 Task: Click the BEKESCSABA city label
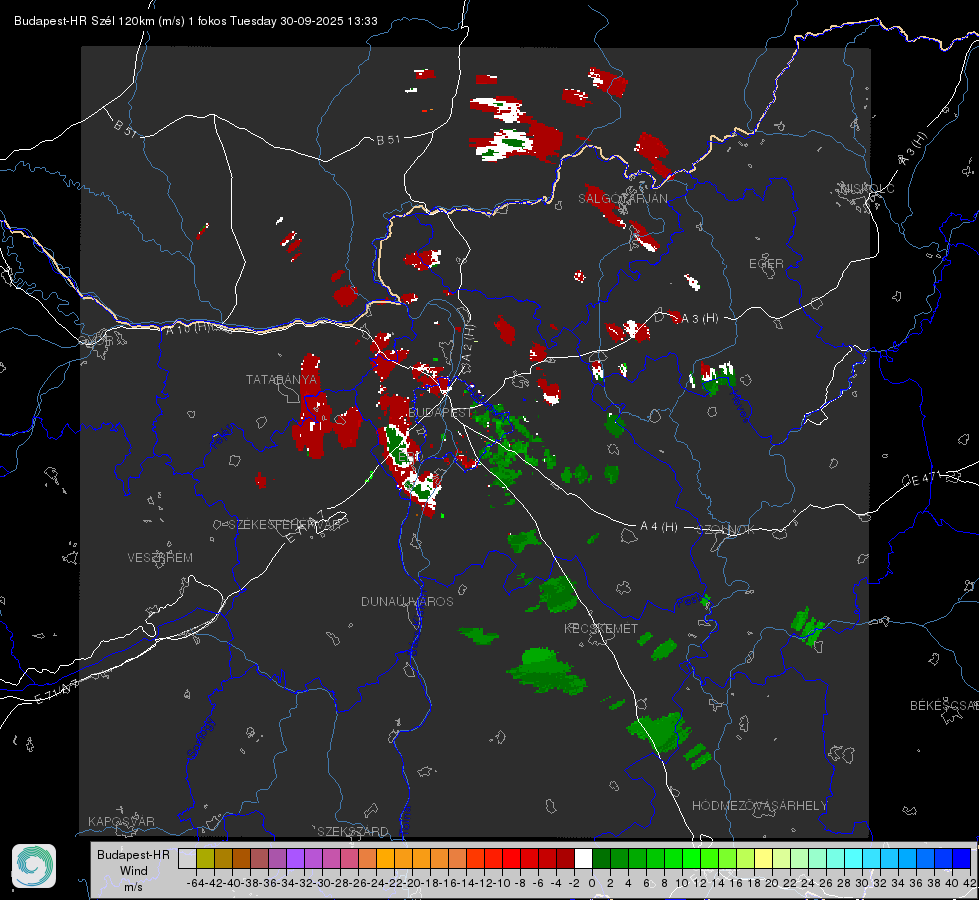coord(943,706)
